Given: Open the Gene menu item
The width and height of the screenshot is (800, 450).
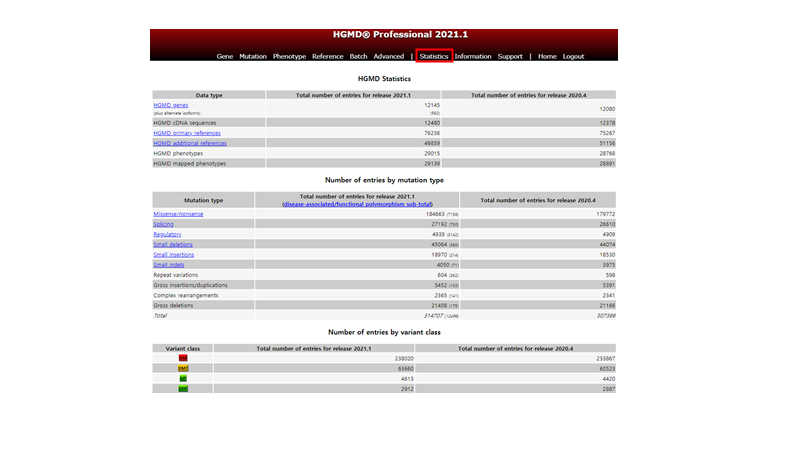Looking at the screenshot, I should click(x=224, y=56).
